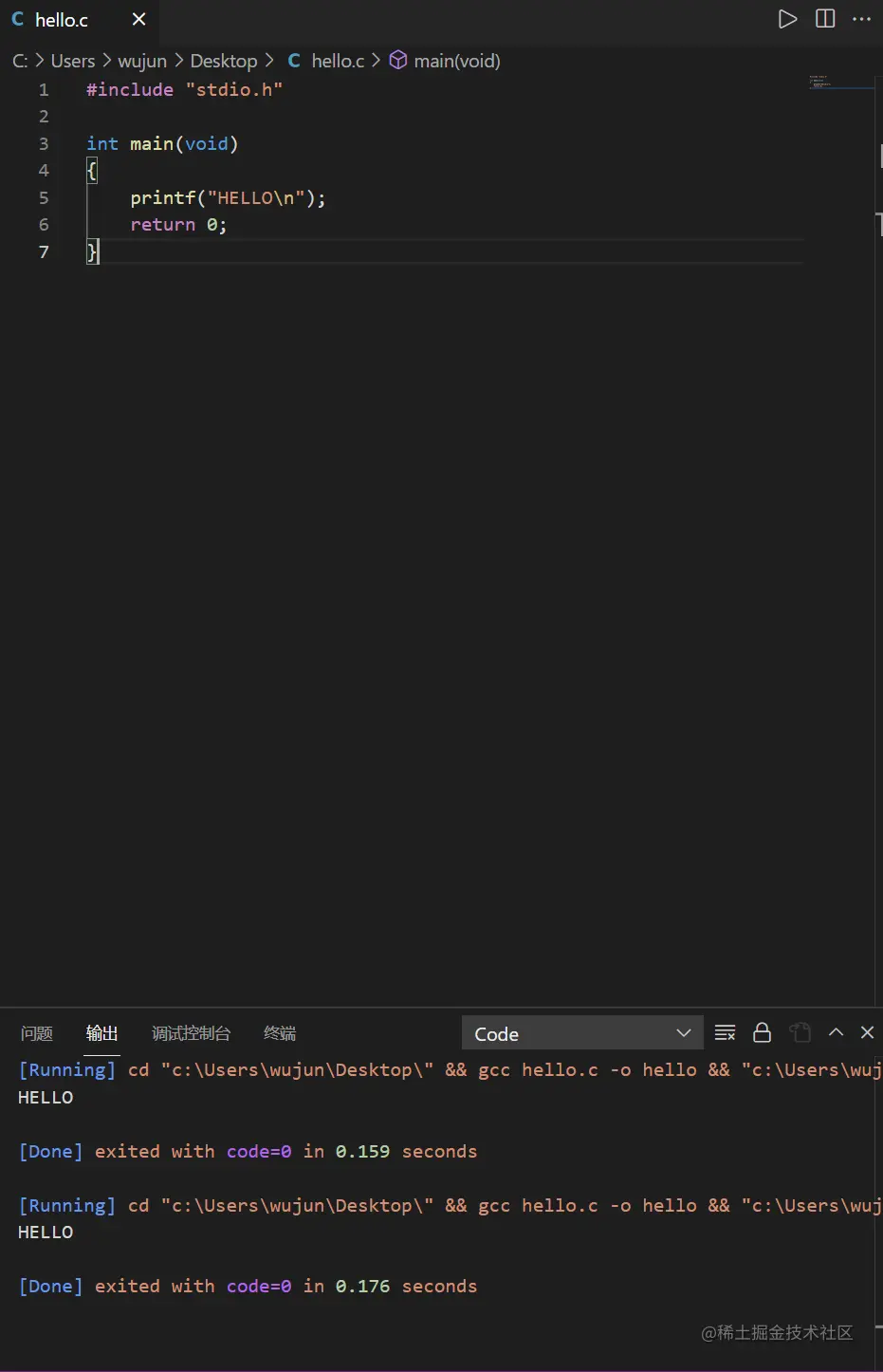Image resolution: width=883 pixels, height=1372 pixels.
Task: Click line number 5 in the gutter
Action: point(44,198)
